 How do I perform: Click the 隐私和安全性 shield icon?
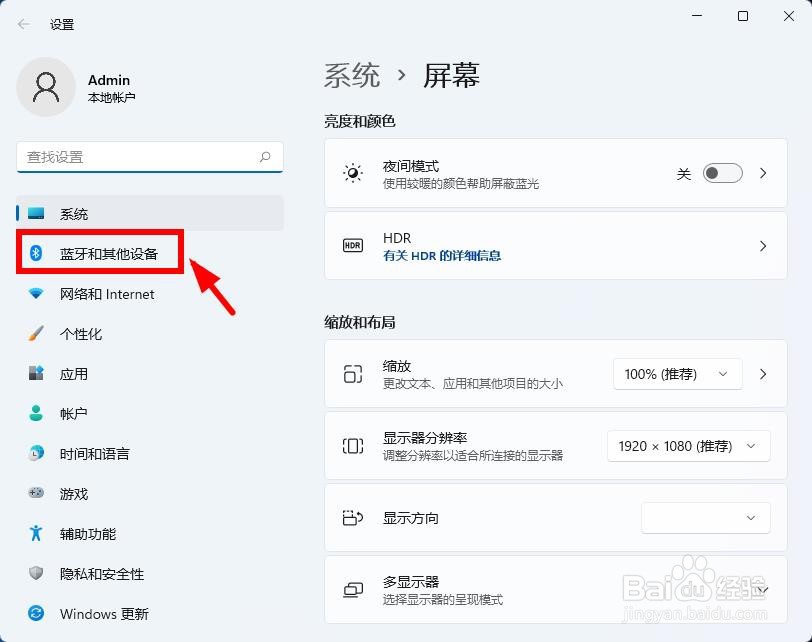point(36,573)
